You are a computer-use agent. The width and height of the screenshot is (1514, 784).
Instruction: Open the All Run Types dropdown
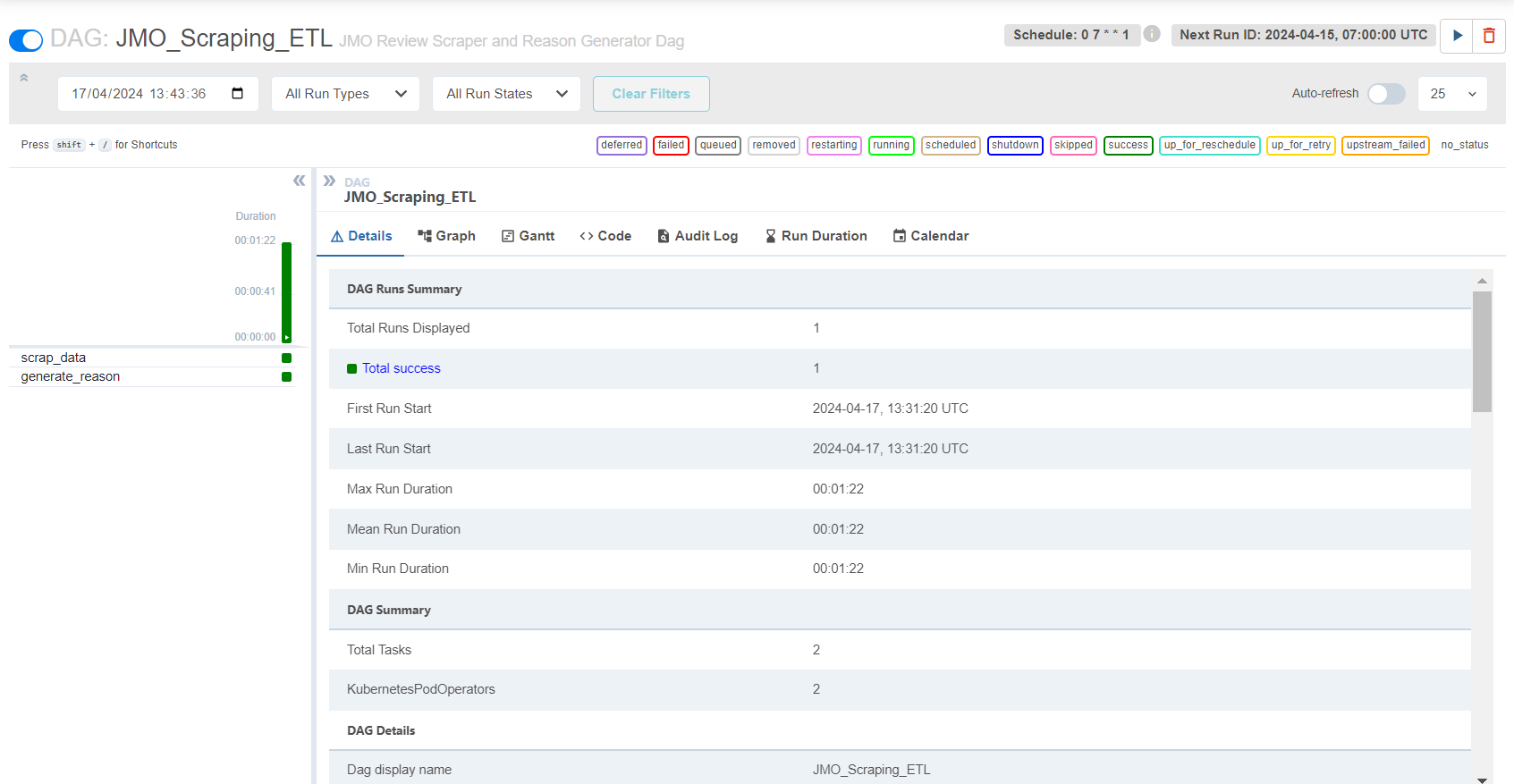[x=346, y=94]
